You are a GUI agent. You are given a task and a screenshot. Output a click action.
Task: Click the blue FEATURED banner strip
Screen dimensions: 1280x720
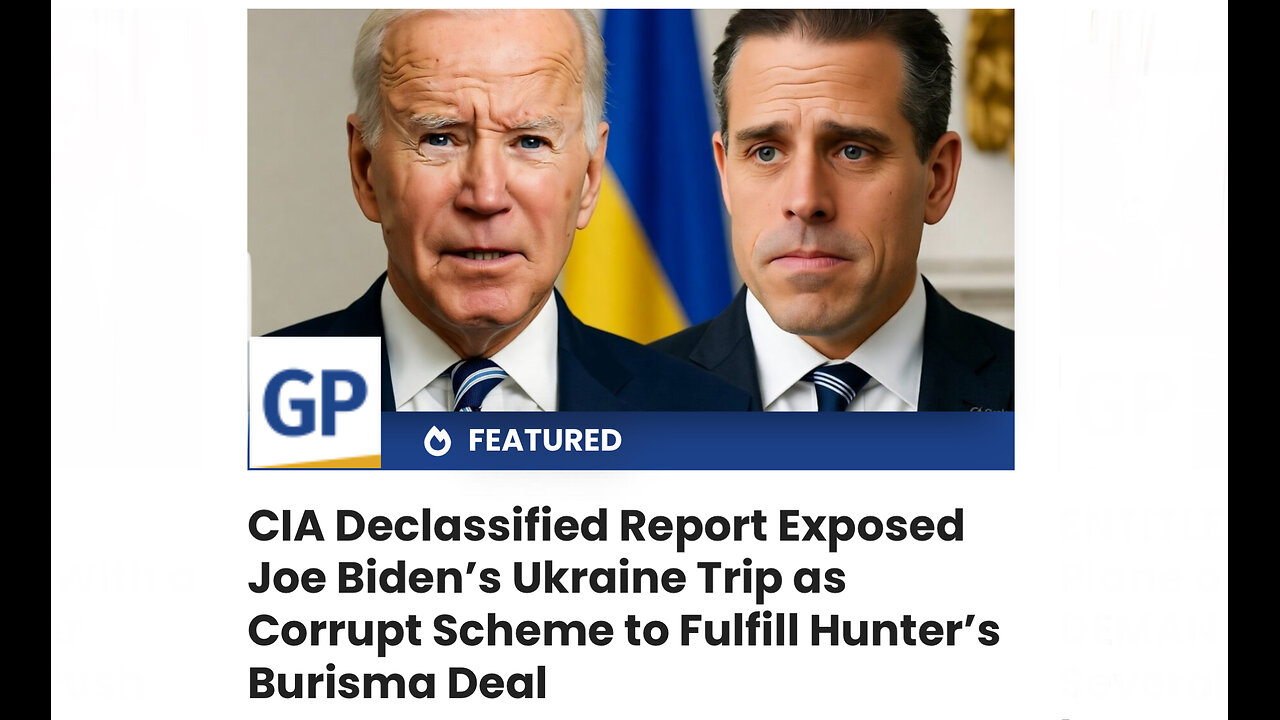(x=697, y=441)
